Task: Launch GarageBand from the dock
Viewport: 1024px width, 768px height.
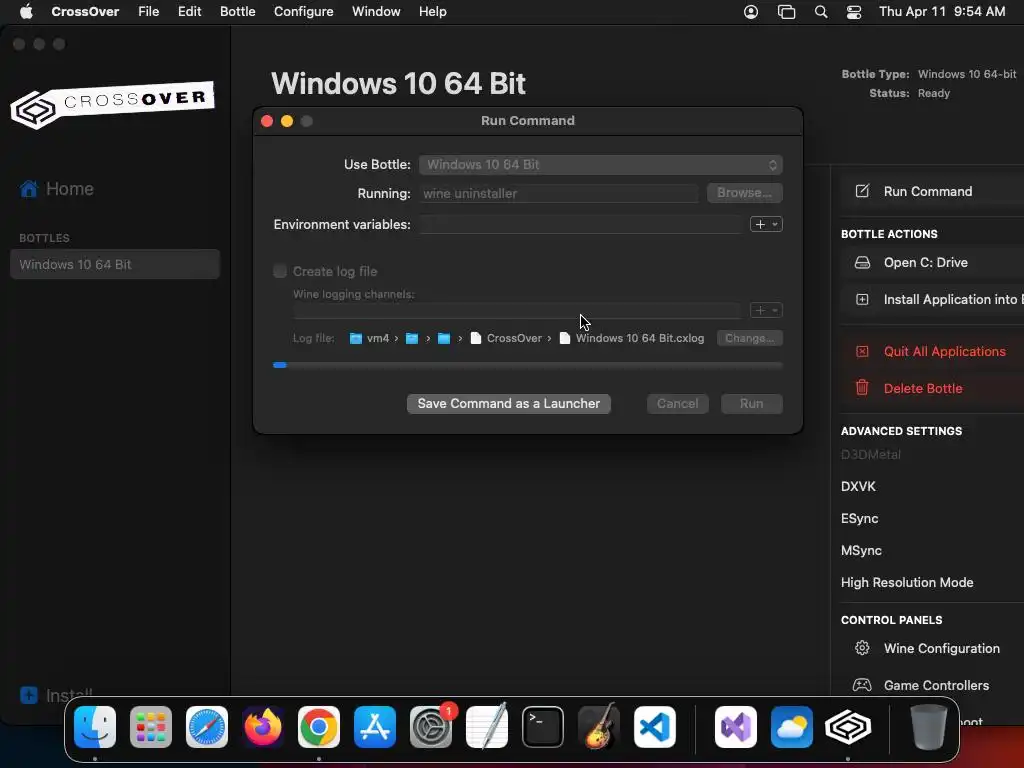Action: point(599,727)
